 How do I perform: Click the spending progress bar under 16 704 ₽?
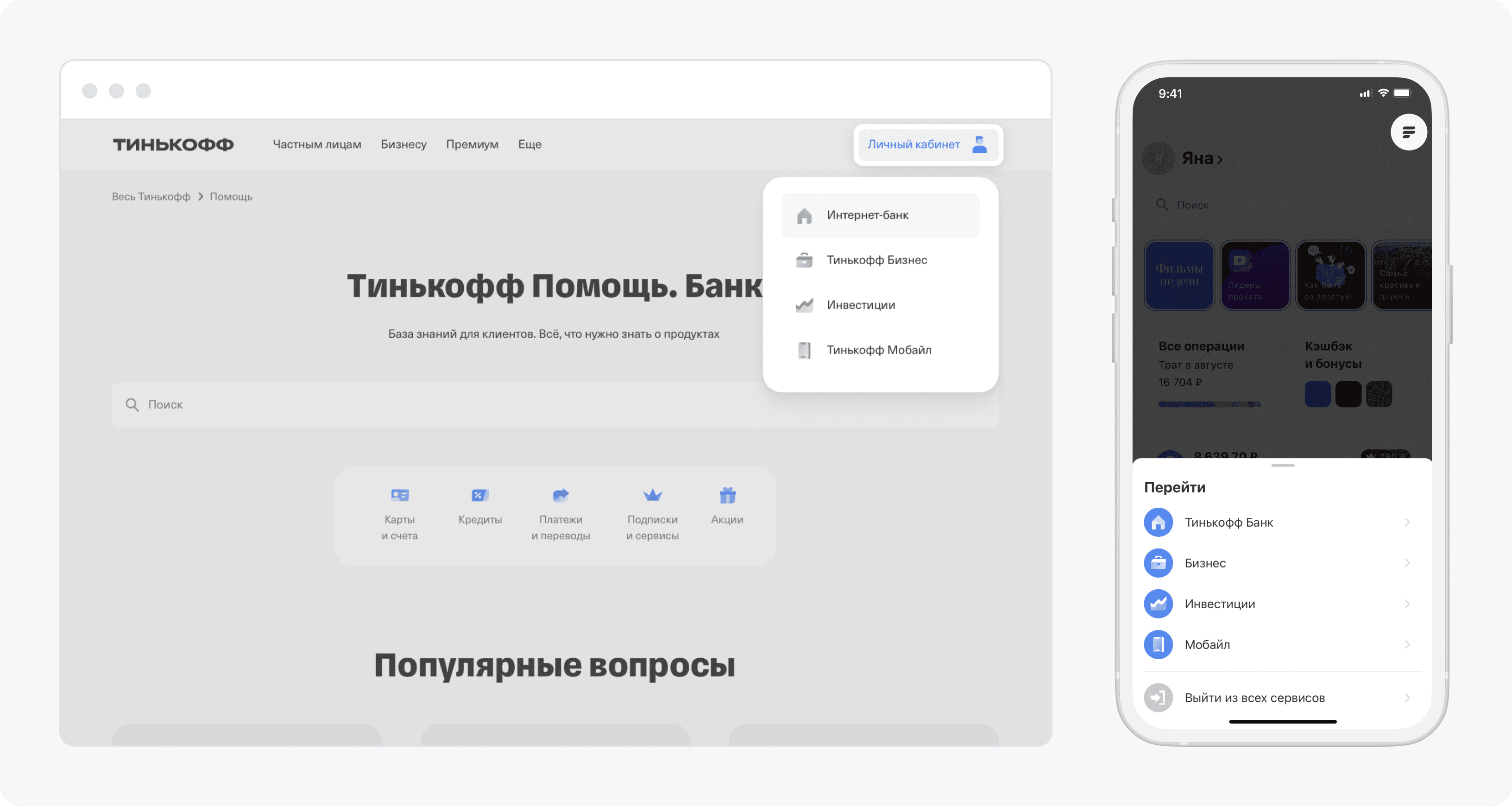coord(1209,404)
